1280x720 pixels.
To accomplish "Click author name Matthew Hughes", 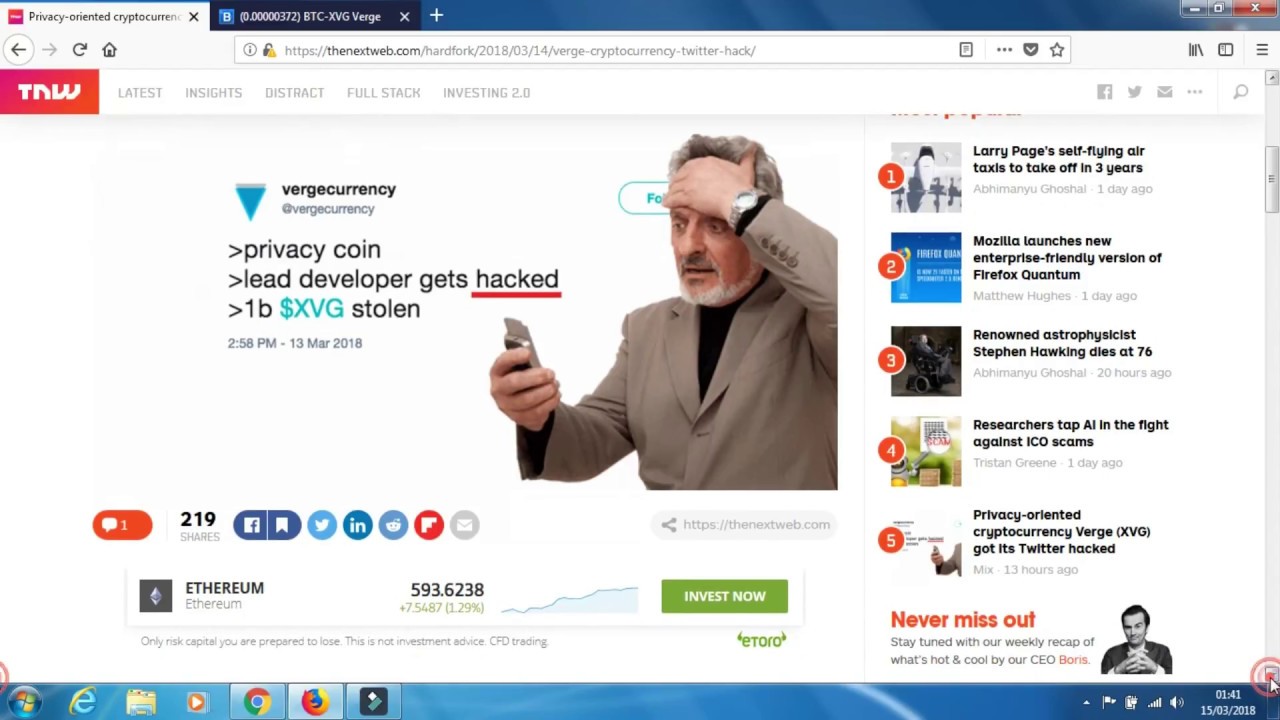I will 1021,296.
